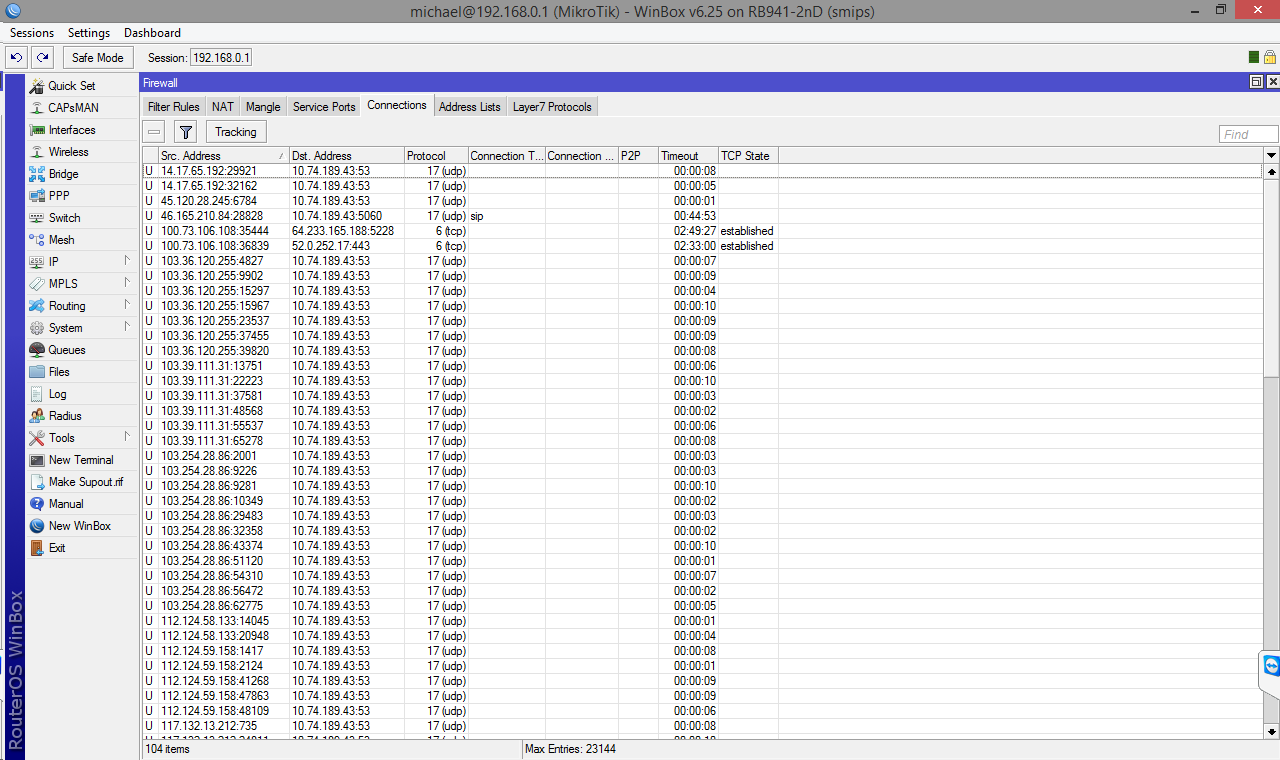The image size is (1280, 760).
Task: Click the remove (minus) icon in Firewall
Action: [x=154, y=132]
